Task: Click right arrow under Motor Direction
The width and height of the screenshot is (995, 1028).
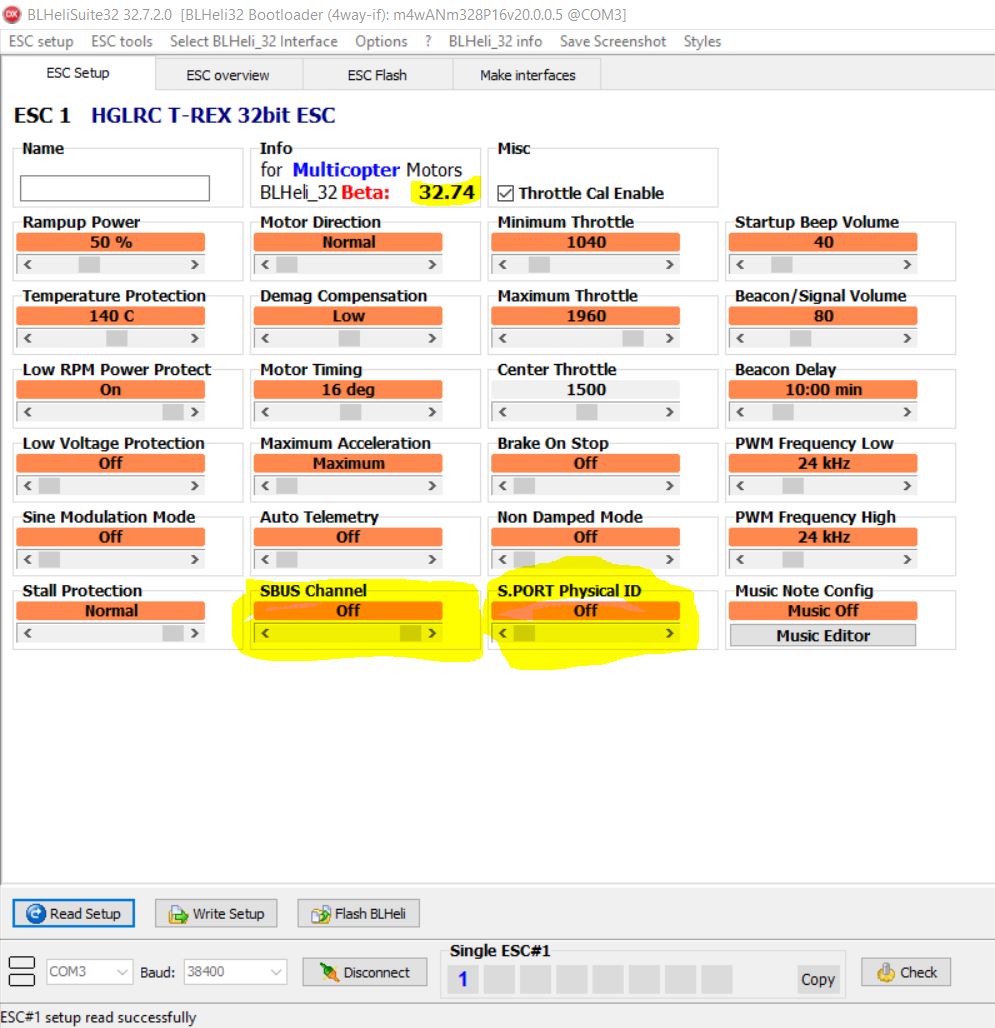Action: 432,265
